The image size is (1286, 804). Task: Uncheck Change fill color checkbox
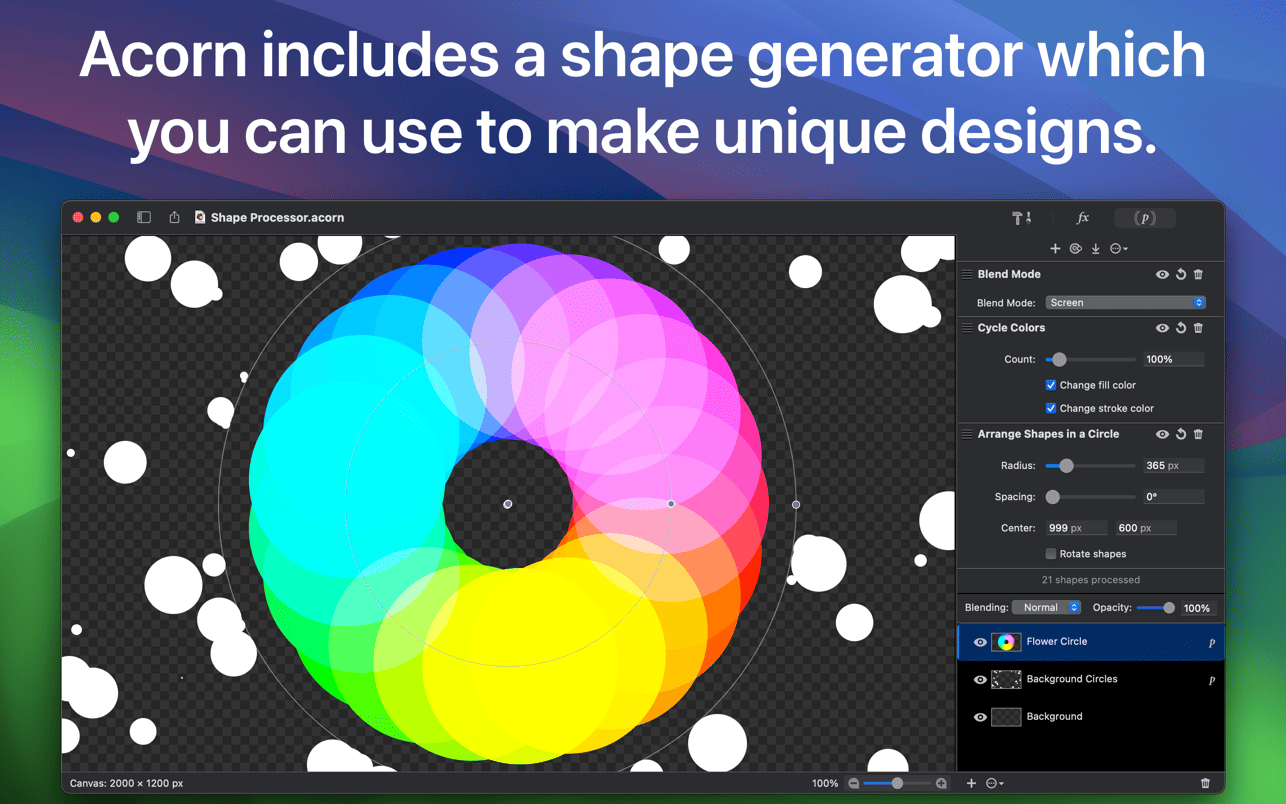pyautogui.click(x=1051, y=385)
